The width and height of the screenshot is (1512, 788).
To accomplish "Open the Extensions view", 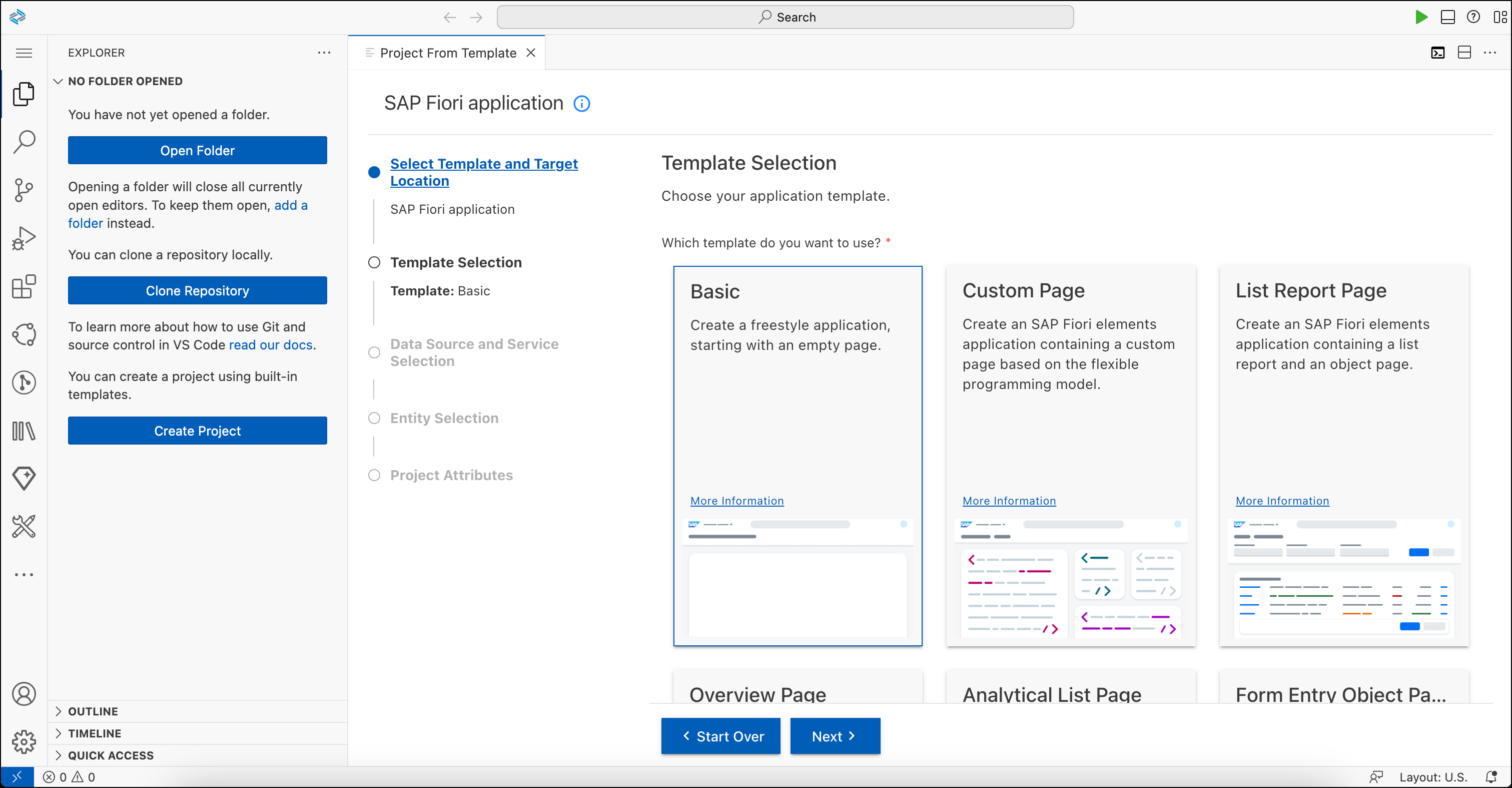I will click(24, 286).
